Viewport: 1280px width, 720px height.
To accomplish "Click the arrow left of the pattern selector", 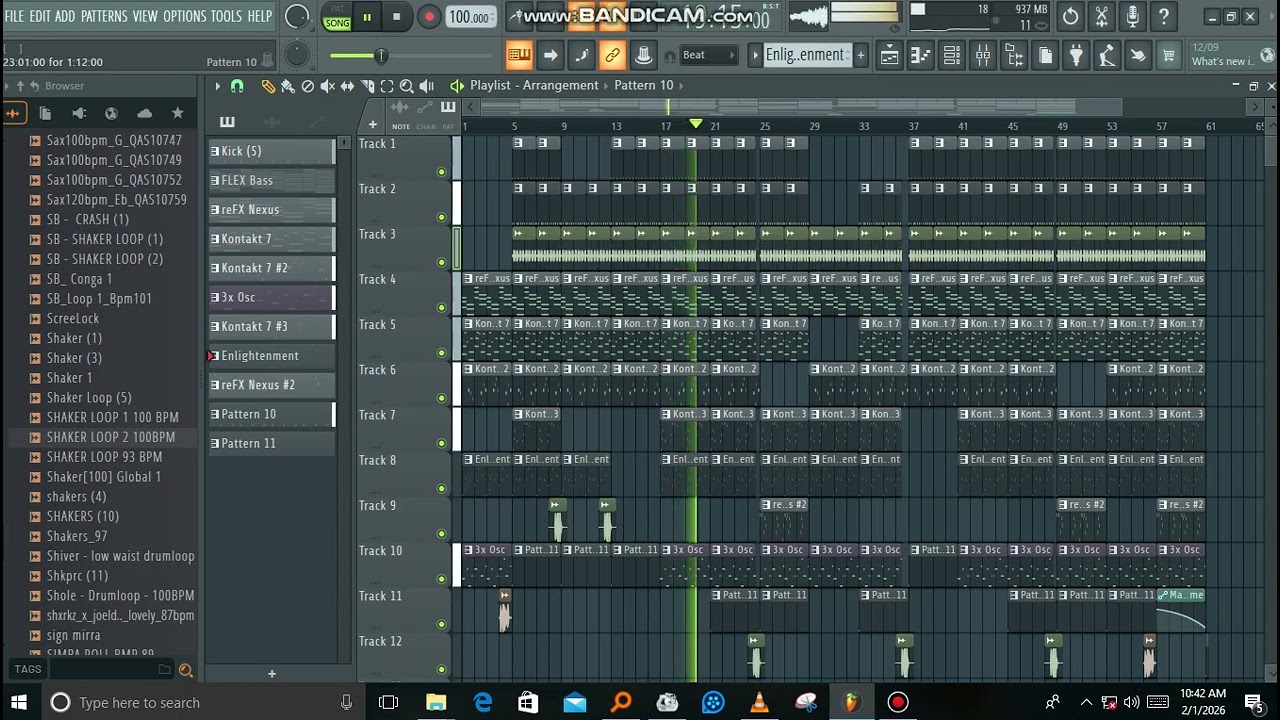I will click(x=755, y=55).
